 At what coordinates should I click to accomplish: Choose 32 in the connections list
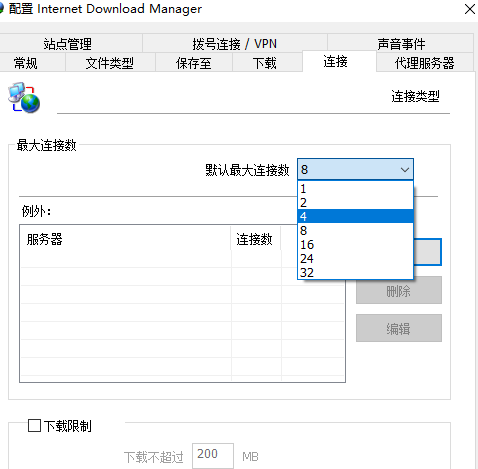355,272
